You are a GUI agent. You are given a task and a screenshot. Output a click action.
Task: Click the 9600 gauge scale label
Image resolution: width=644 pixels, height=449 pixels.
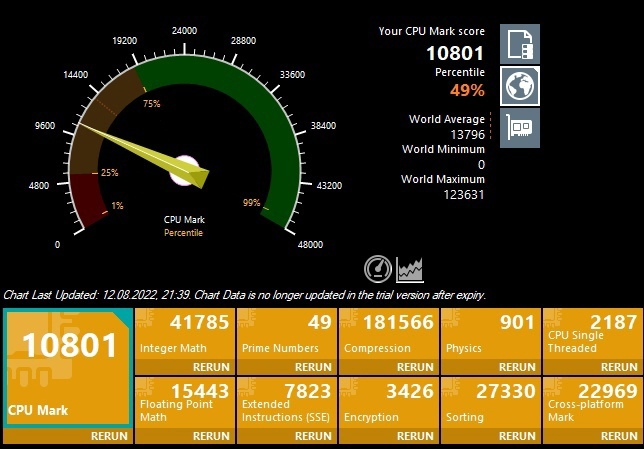pyautogui.click(x=45, y=126)
